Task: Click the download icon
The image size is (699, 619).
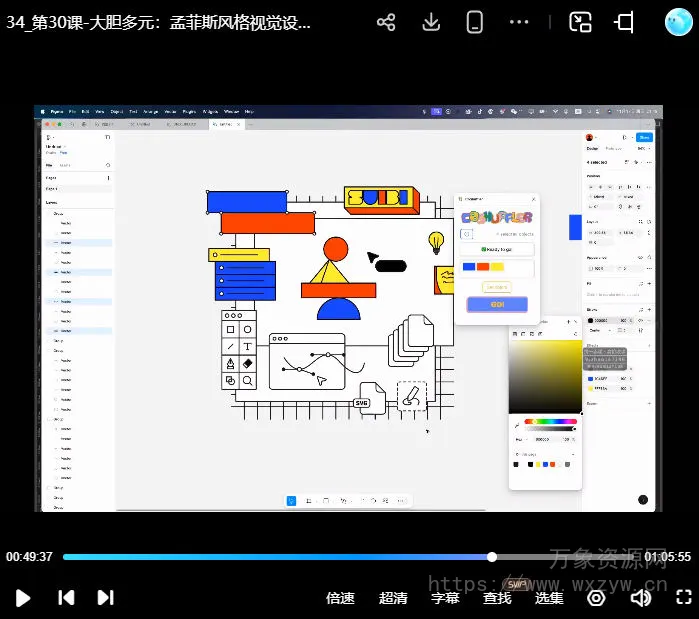Action: point(431,22)
